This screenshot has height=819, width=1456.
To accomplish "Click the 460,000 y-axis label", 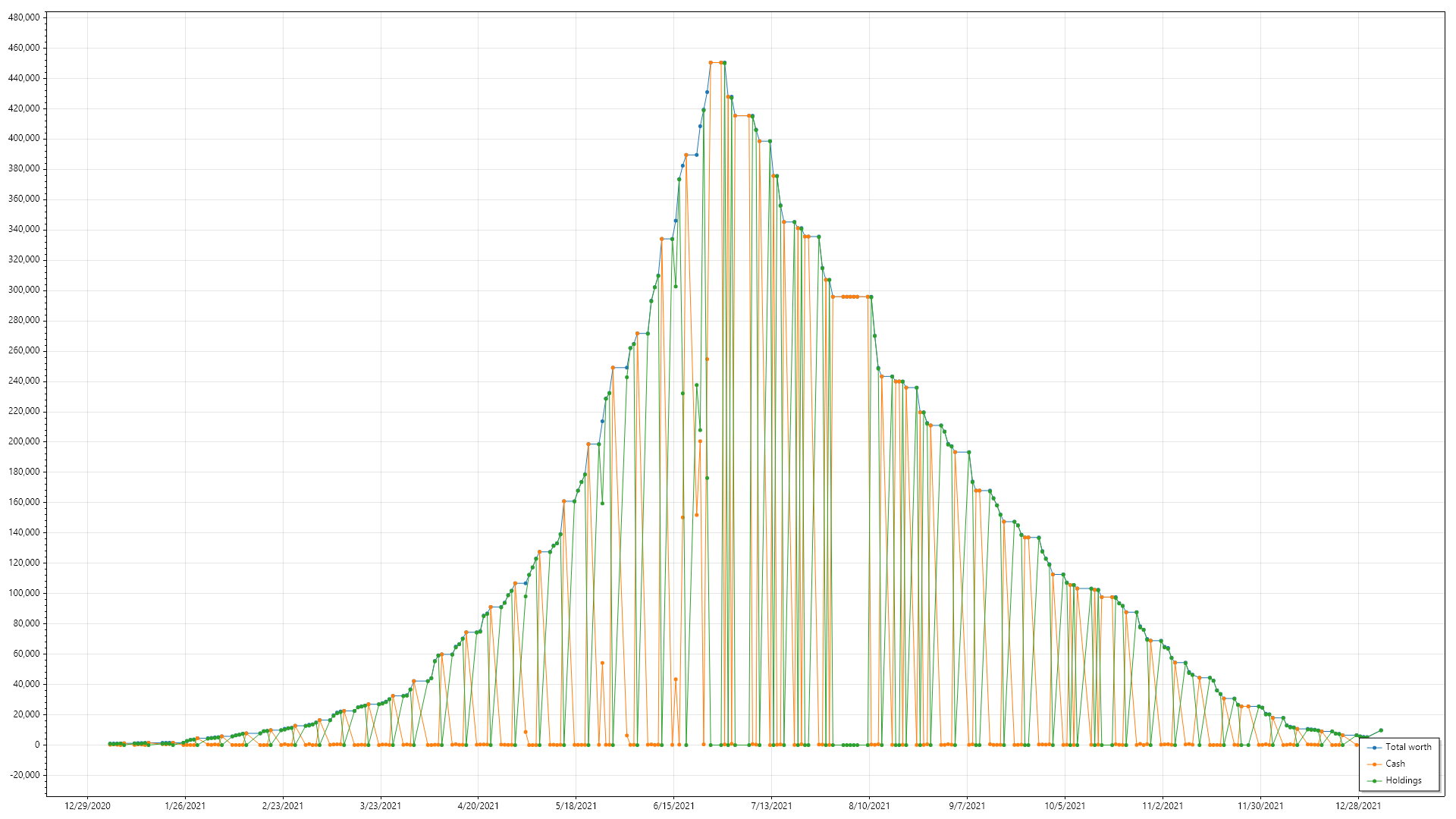I will [24, 48].
